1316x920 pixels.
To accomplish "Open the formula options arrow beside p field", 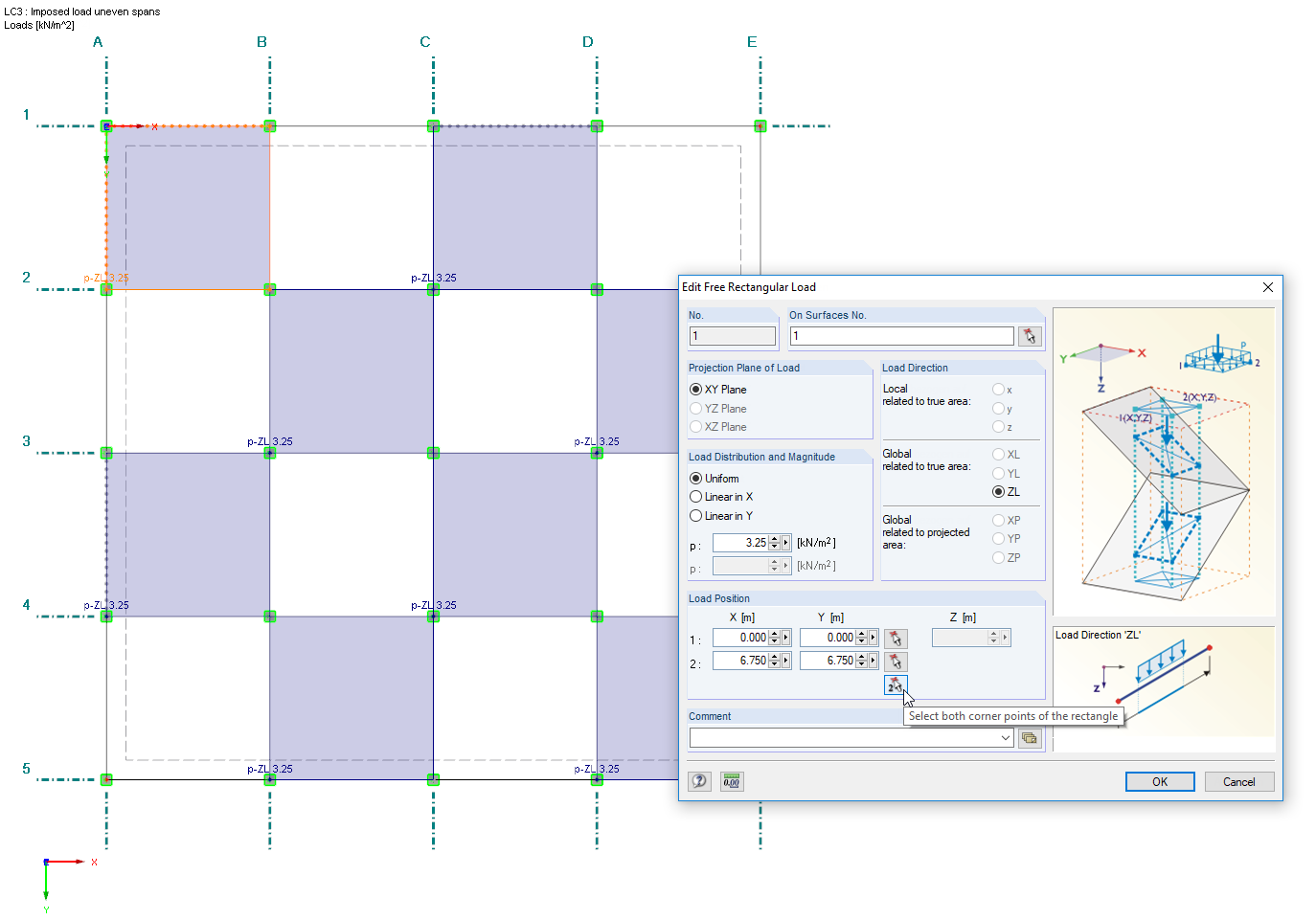I will pyautogui.click(x=785, y=542).
